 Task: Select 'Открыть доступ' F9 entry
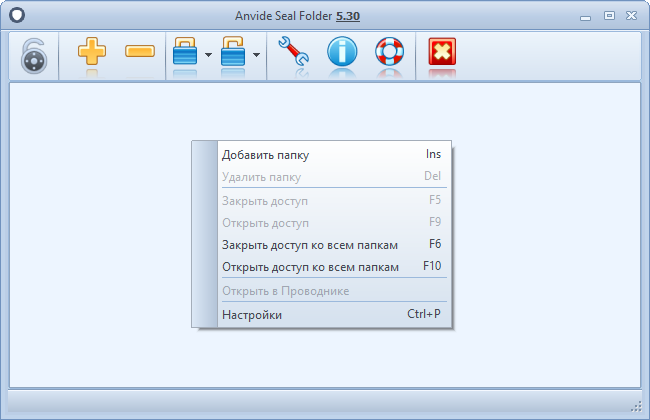tap(332, 223)
